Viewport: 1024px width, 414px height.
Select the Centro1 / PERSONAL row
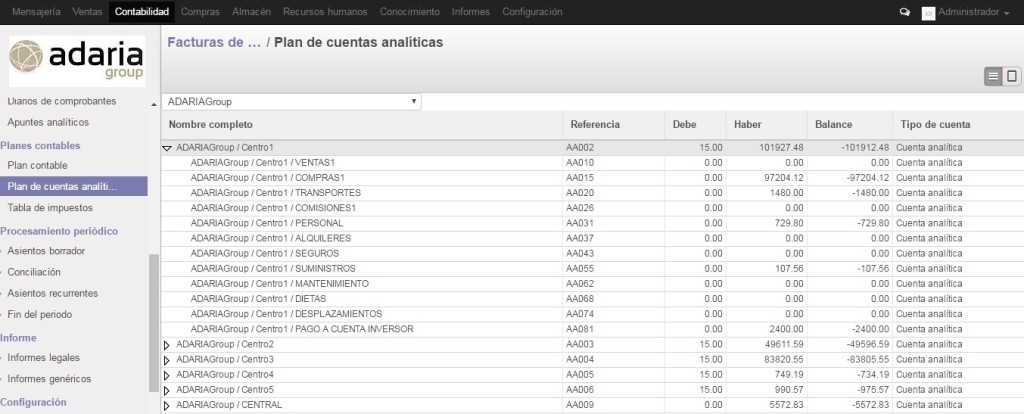[592, 223]
